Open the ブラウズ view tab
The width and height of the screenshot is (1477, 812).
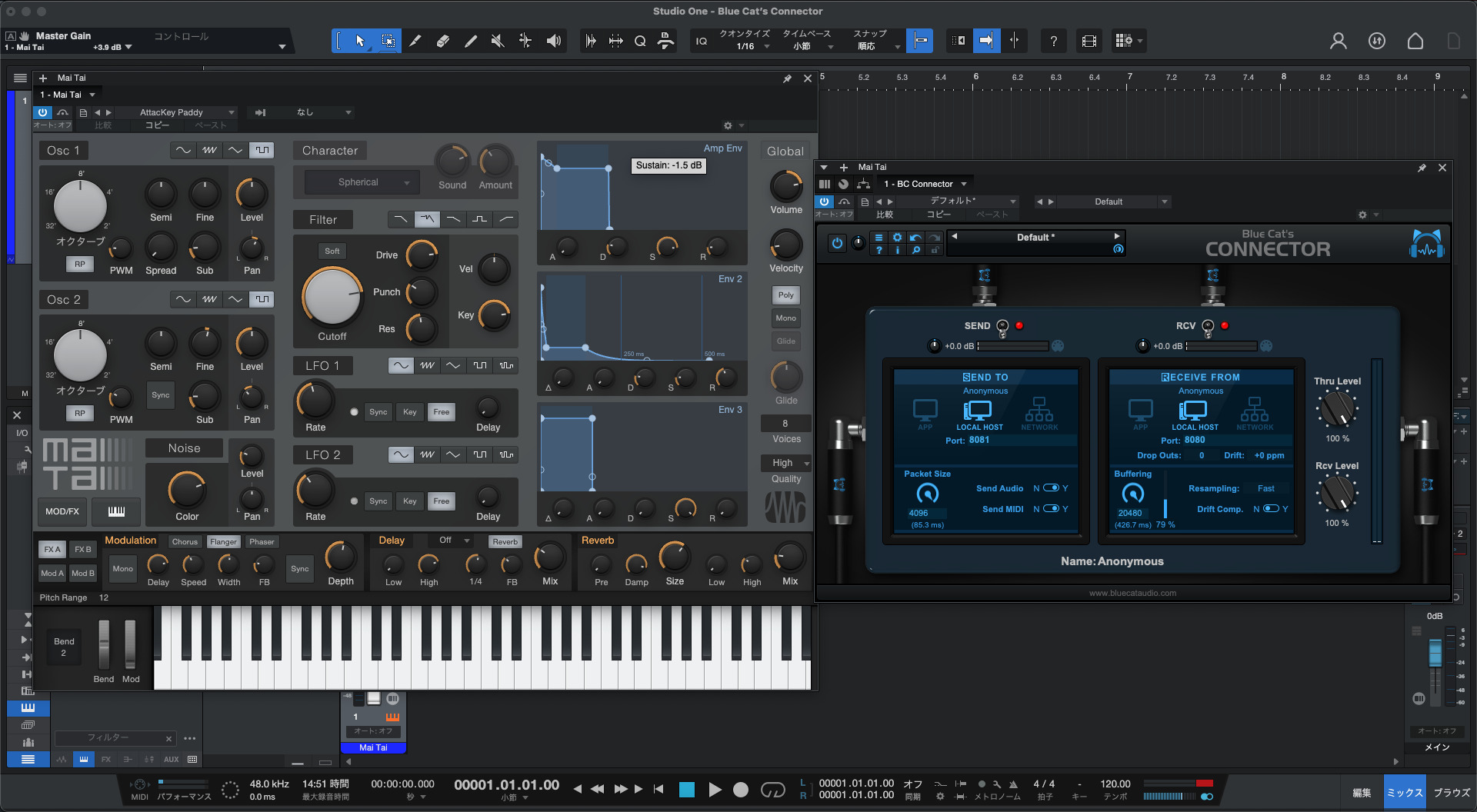(1452, 792)
